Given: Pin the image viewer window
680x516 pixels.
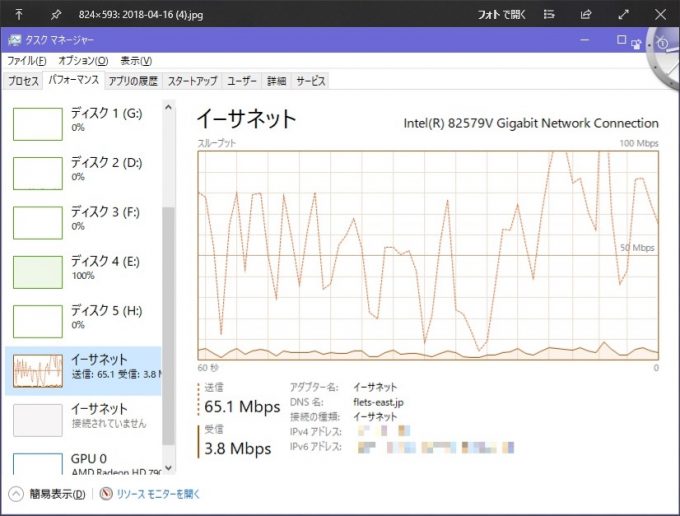Looking at the screenshot, I should [x=56, y=15].
